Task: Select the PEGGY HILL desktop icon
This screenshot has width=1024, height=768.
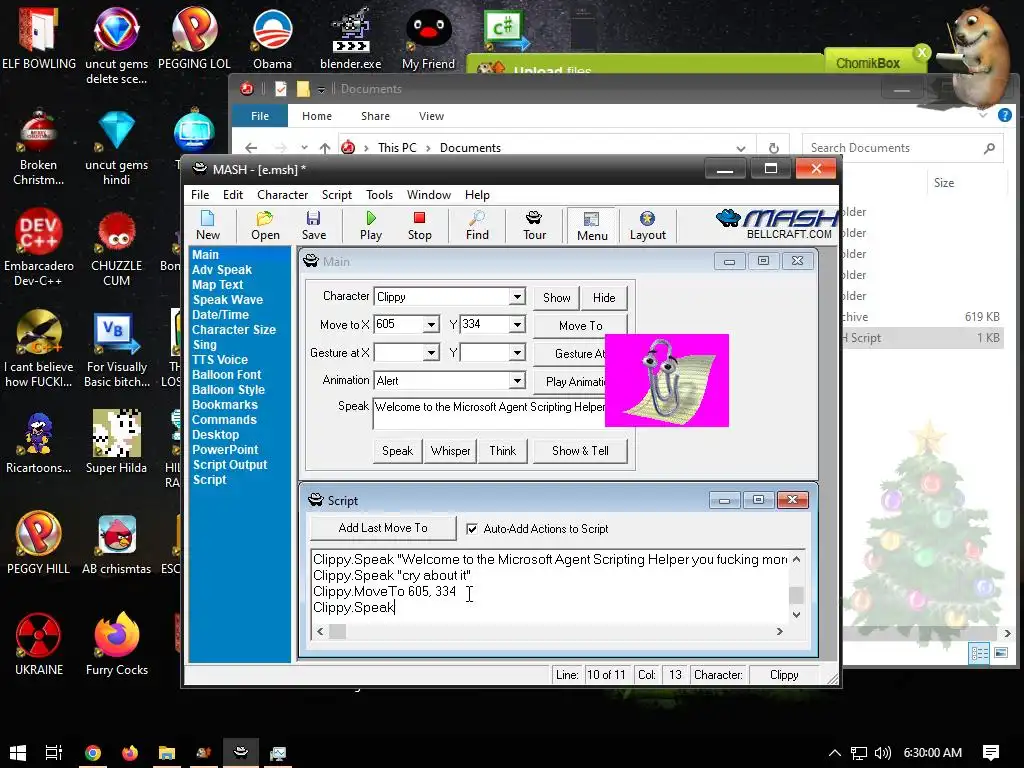Action: [39, 543]
